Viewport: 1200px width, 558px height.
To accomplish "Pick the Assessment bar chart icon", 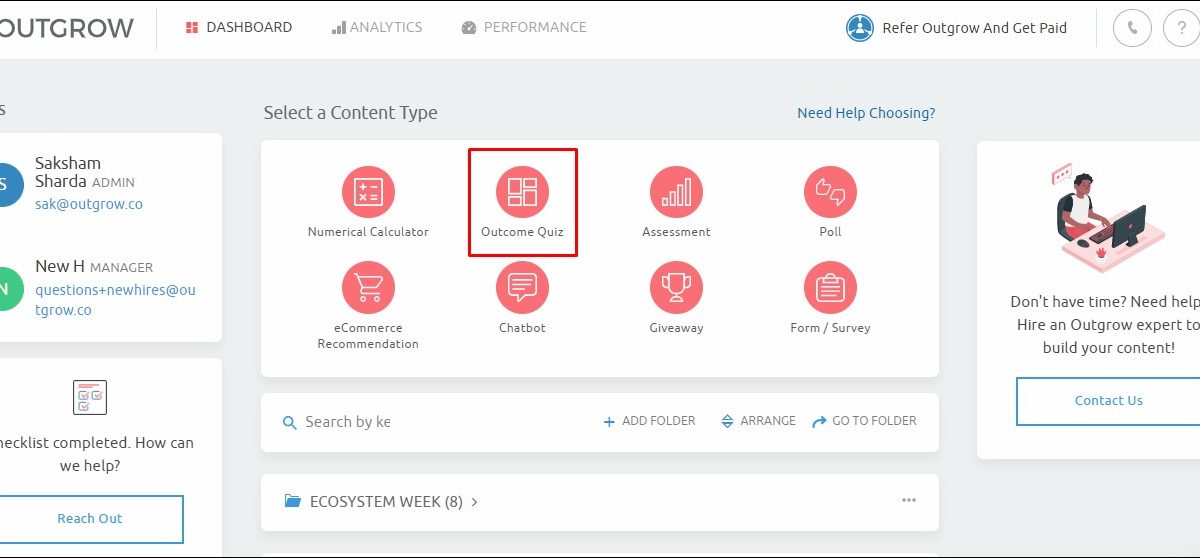I will pos(676,192).
